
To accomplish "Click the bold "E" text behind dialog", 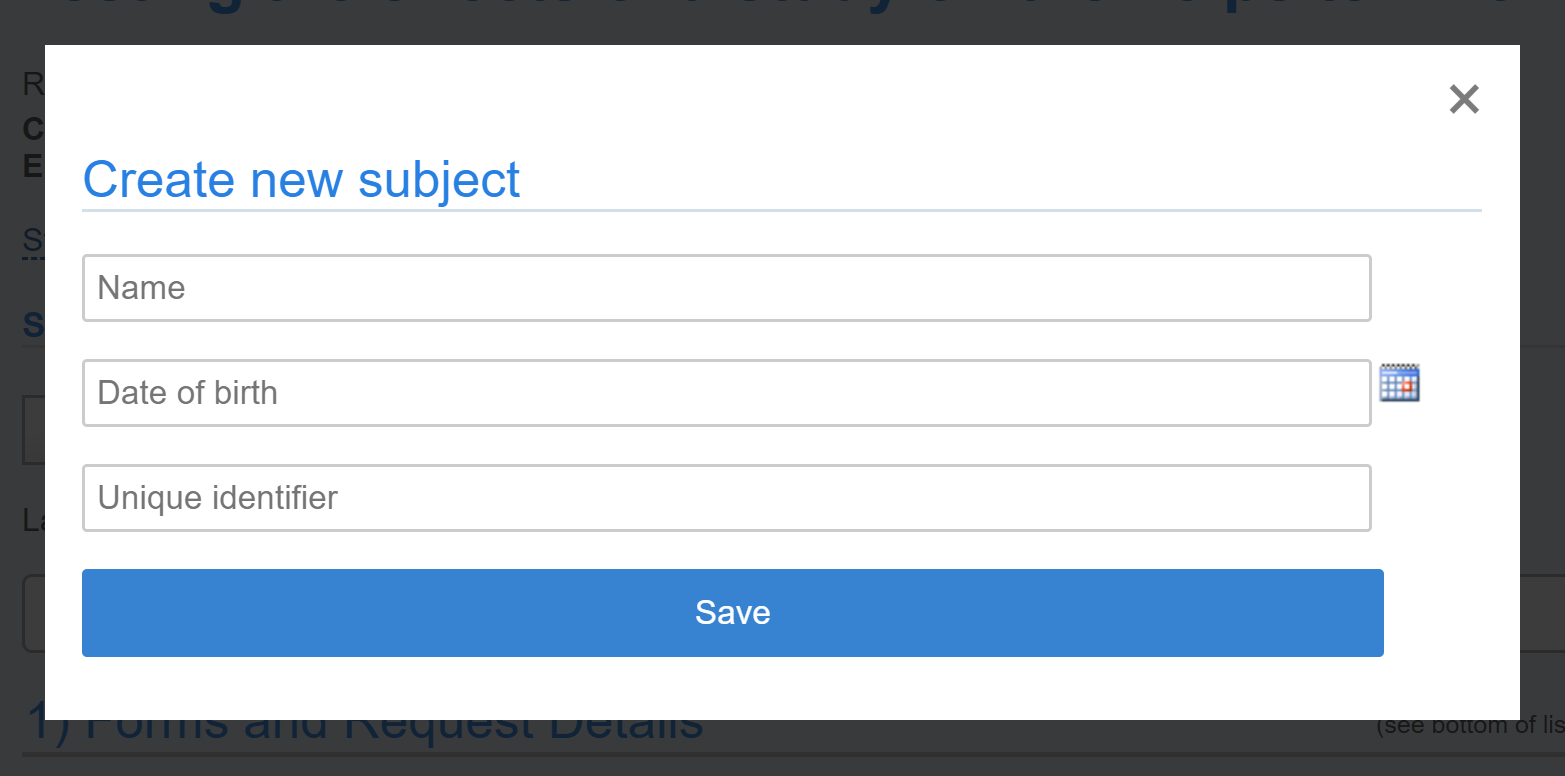I will [32, 165].
